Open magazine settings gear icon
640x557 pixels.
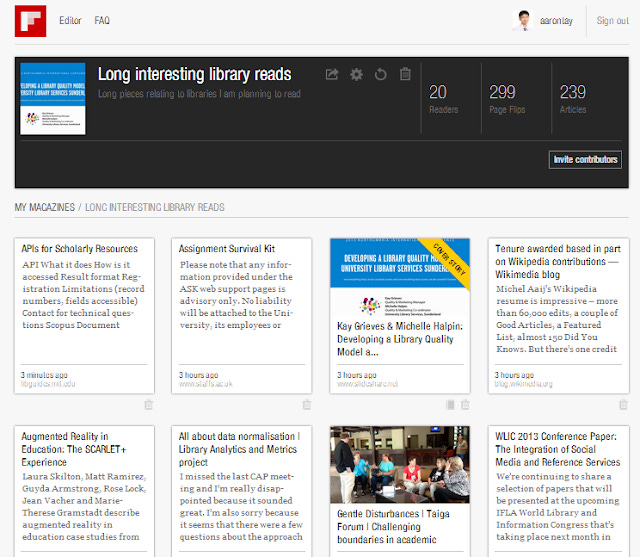[x=356, y=74]
